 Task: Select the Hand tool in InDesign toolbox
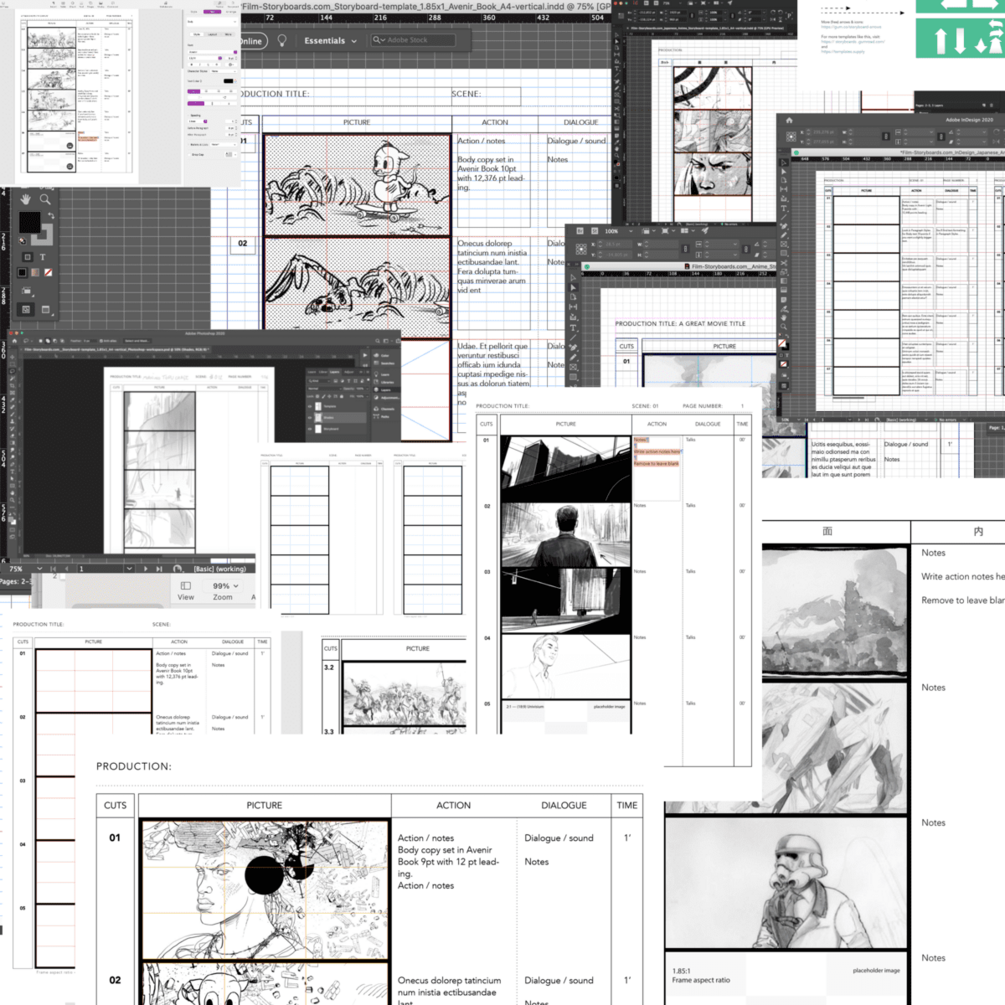(x=26, y=199)
